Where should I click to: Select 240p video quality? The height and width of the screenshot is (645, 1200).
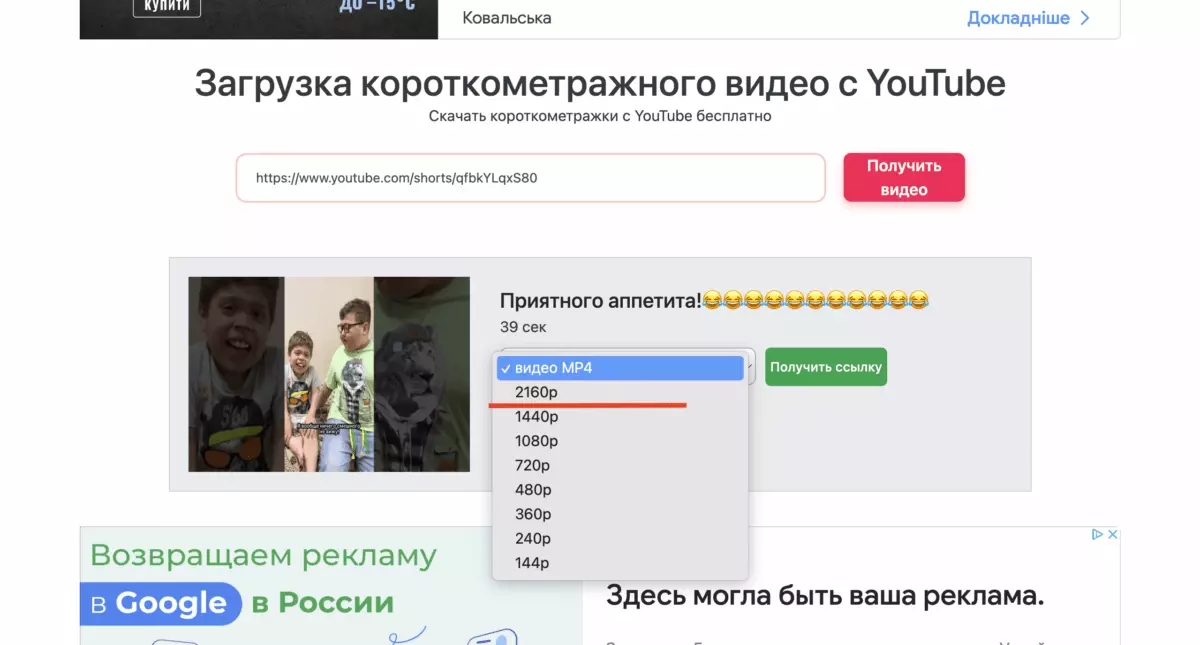pos(621,539)
